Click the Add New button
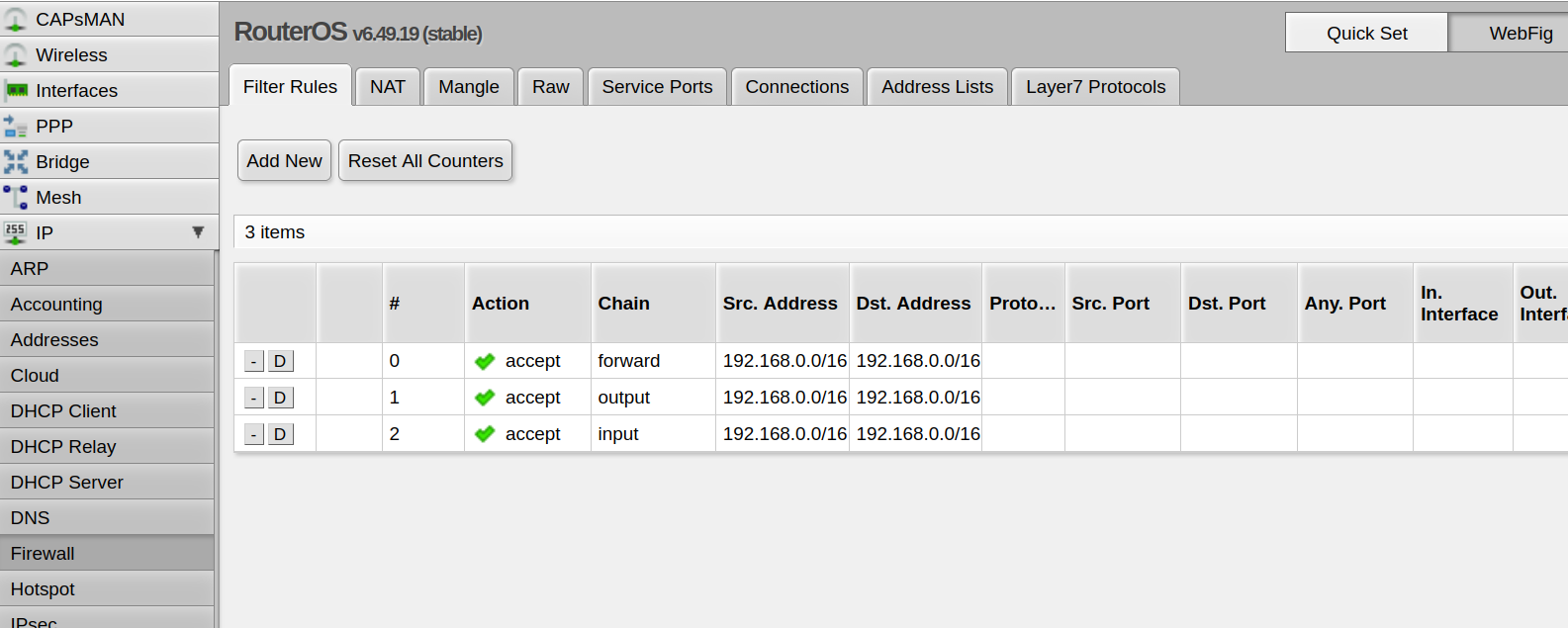Screen dimensions: 1568x628 point(284,160)
